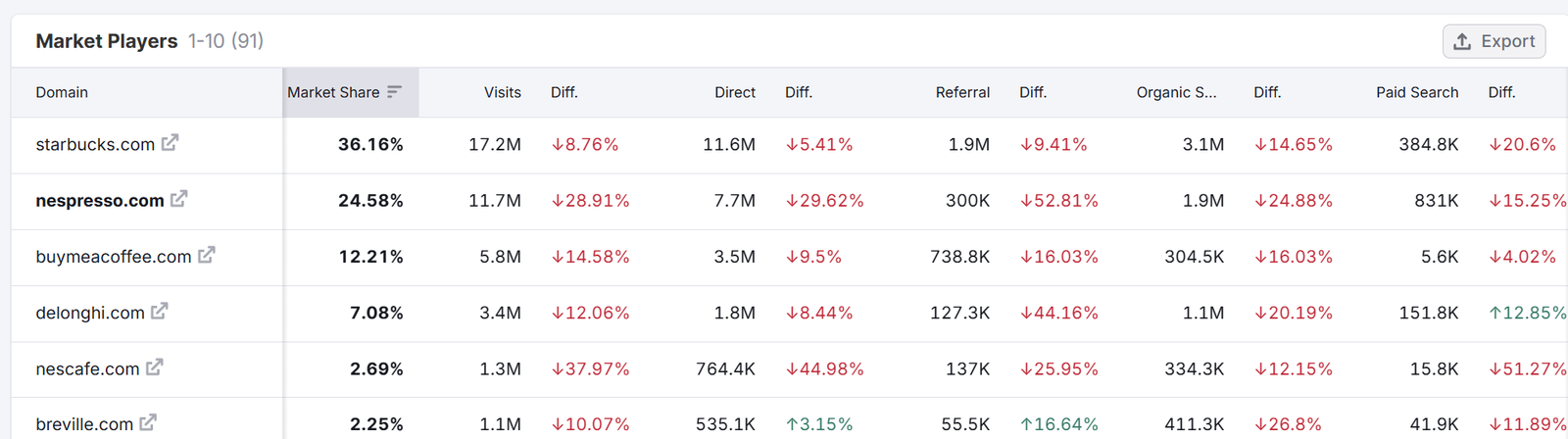Open starbucks.com external link icon
Screen dimensions: 1568x439
click(170, 143)
